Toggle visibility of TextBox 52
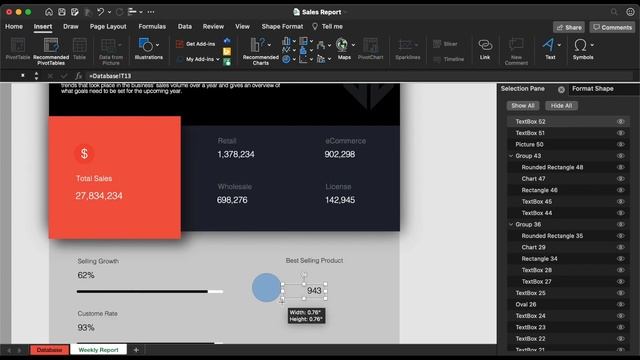The width and height of the screenshot is (640, 360). pos(621,121)
